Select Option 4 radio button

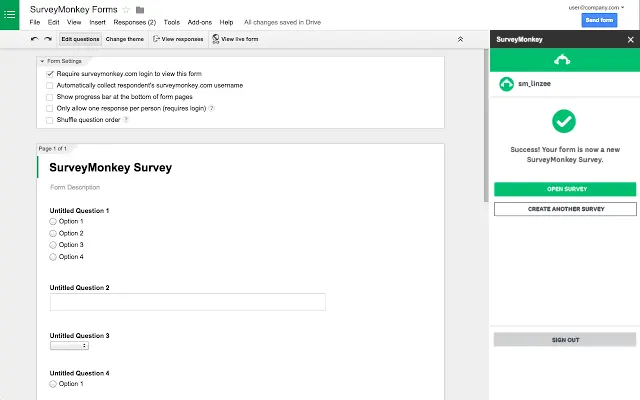click(53, 257)
